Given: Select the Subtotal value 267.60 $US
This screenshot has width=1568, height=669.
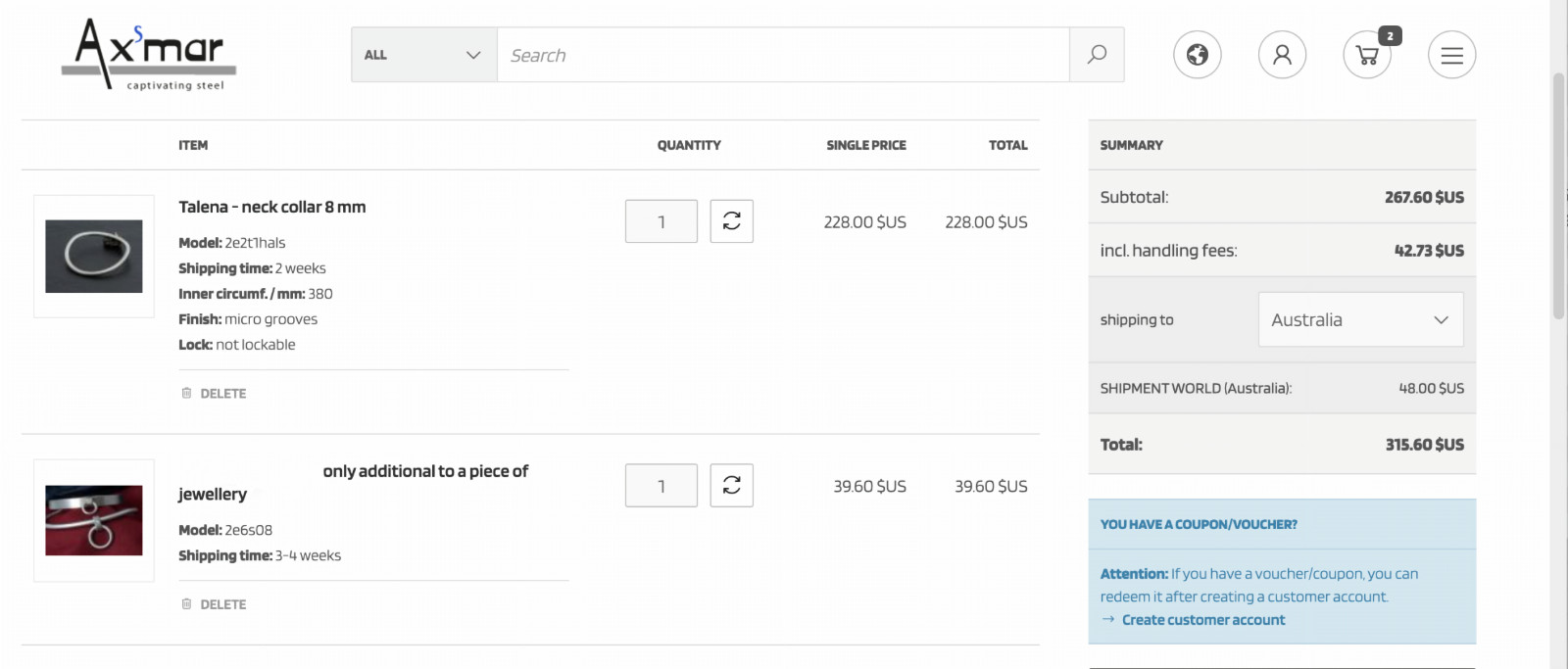Looking at the screenshot, I should click(x=1425, y=197).
